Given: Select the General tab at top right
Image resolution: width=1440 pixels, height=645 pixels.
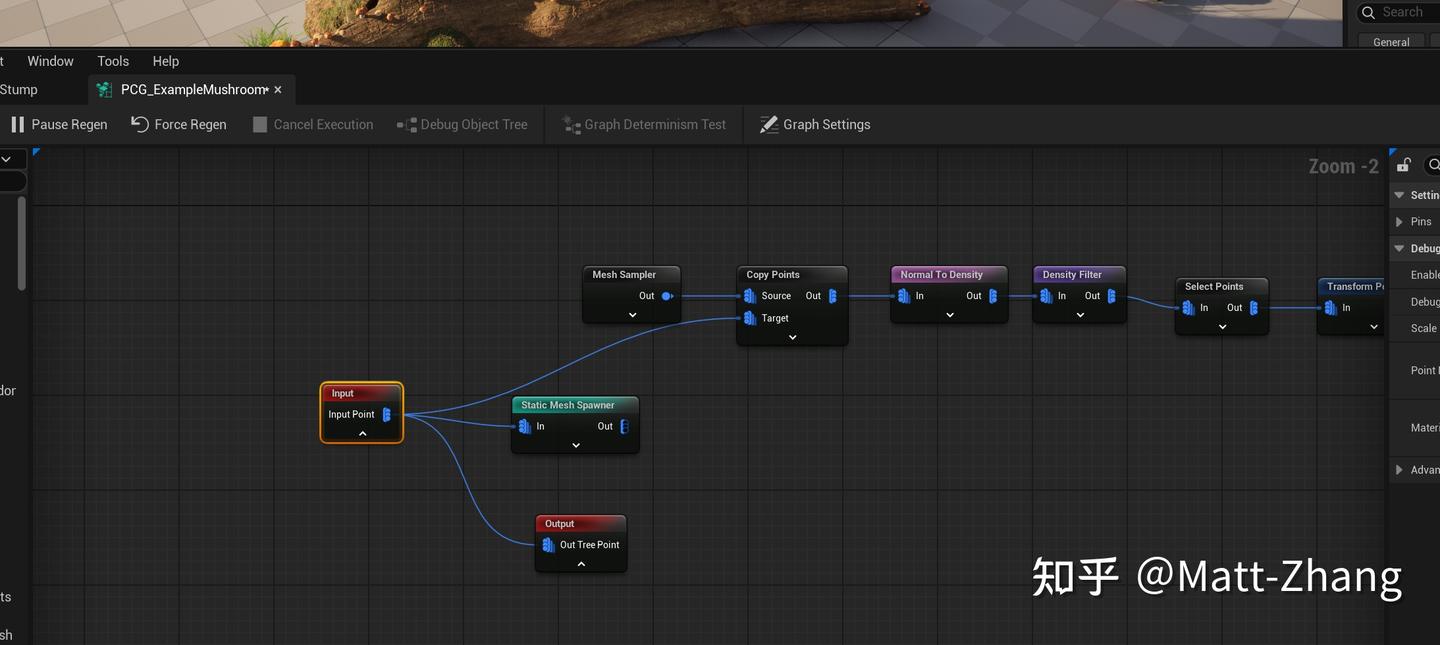Looking at the screenshot, I should tap(1391, 42).
